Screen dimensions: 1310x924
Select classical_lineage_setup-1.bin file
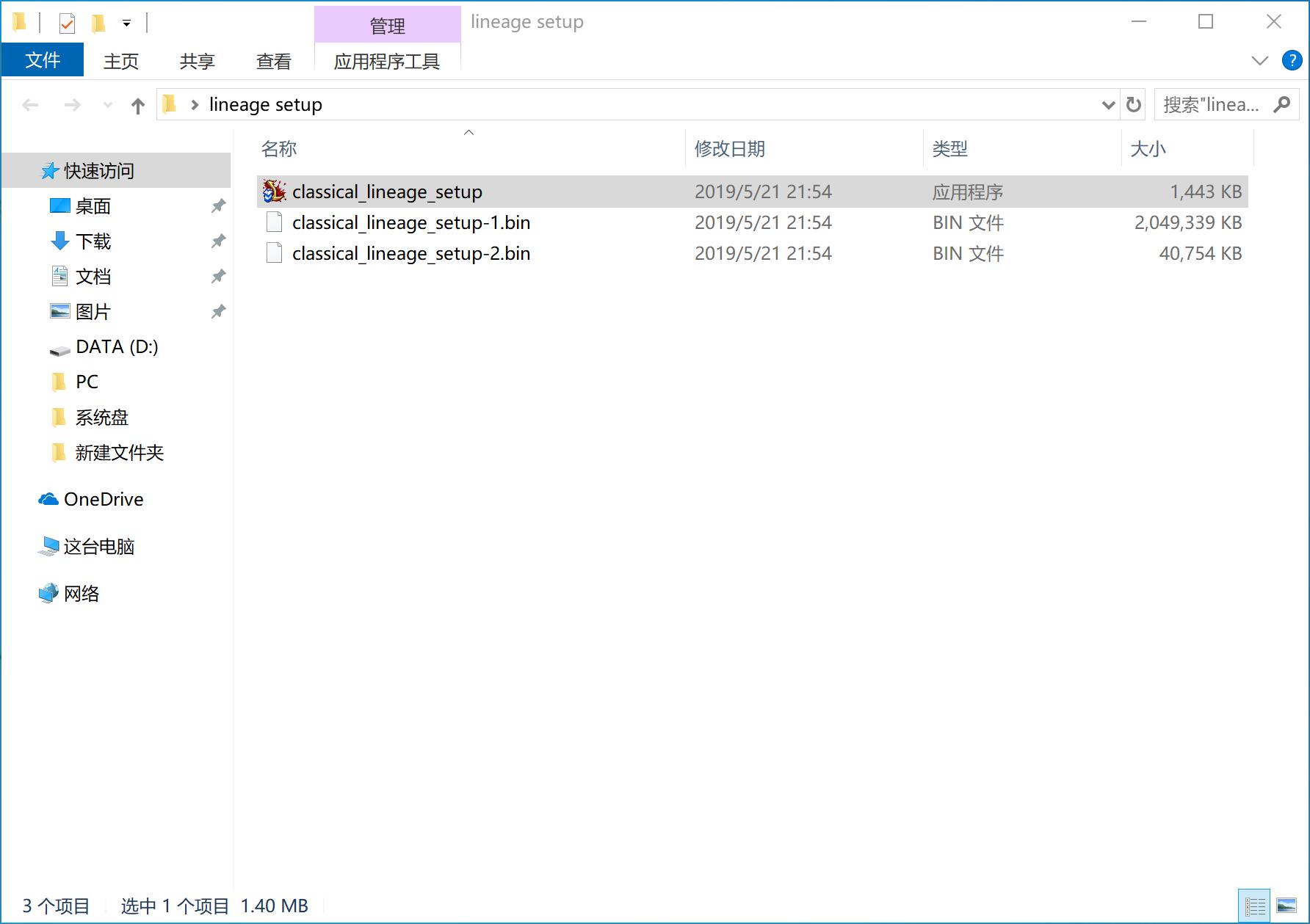click(x=410, y=223)
